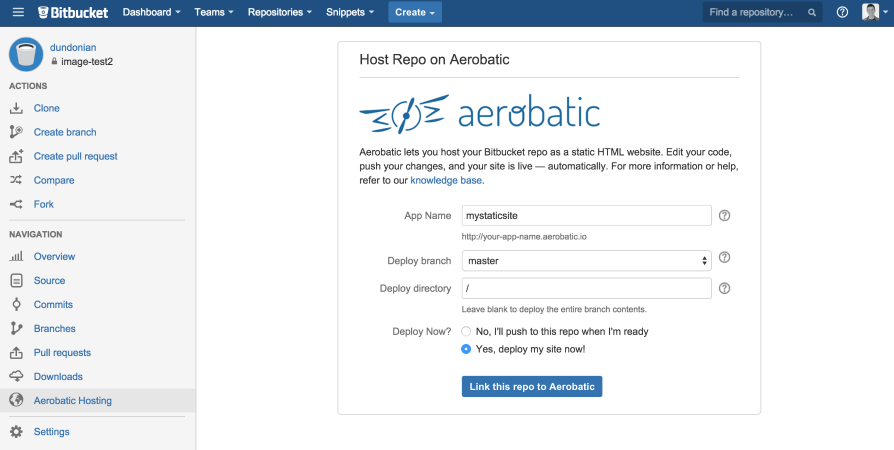Screen dimensions: 894x450
Task: Open Pull requests in navigation
Action: click(62, 352)
